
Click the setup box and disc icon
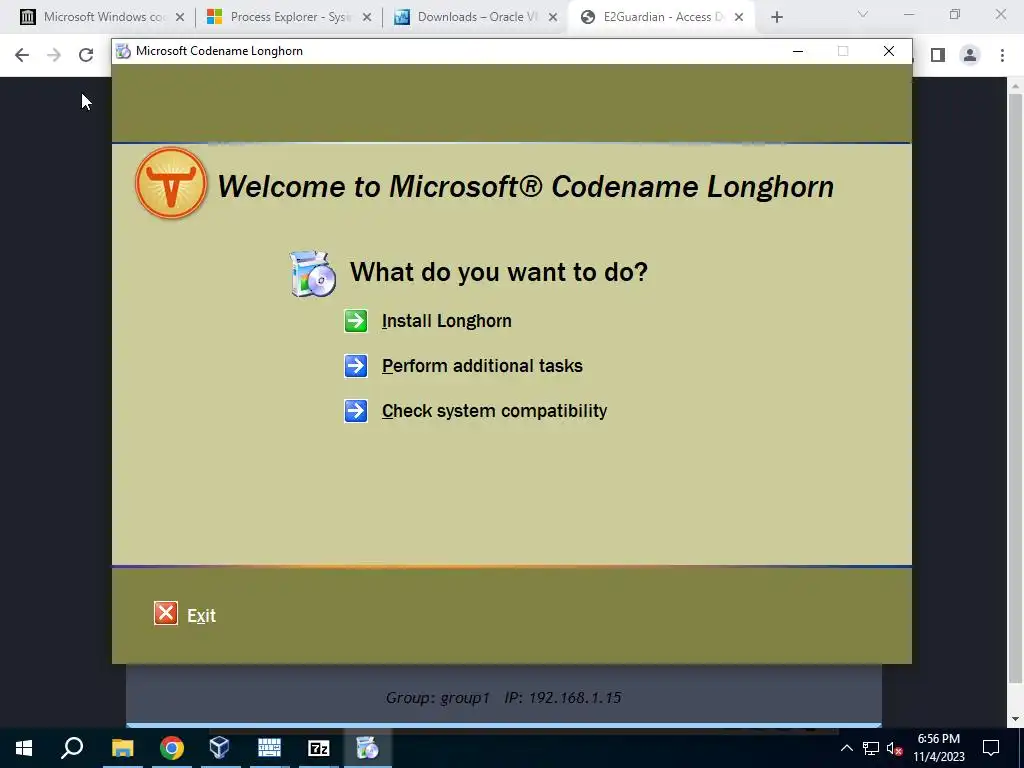point(313,274)
